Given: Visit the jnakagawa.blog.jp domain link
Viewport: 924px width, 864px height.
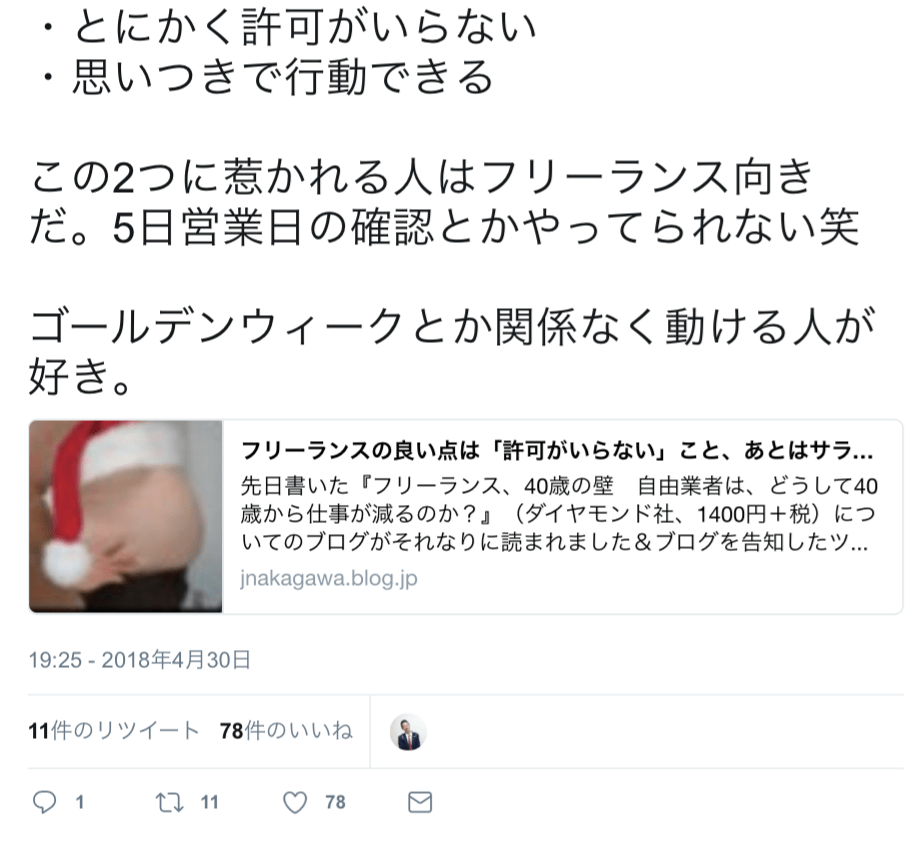Looking at the screenshot, I should point(329,578).
